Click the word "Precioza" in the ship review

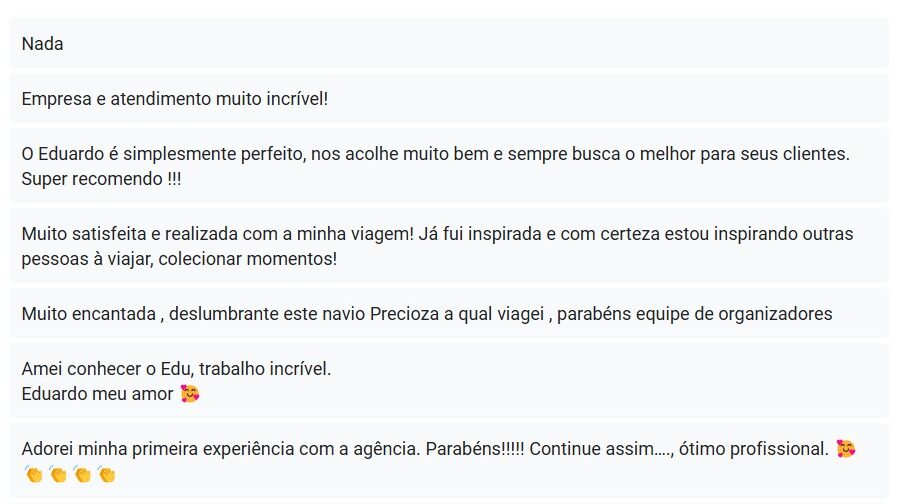[x=406, y=314]
